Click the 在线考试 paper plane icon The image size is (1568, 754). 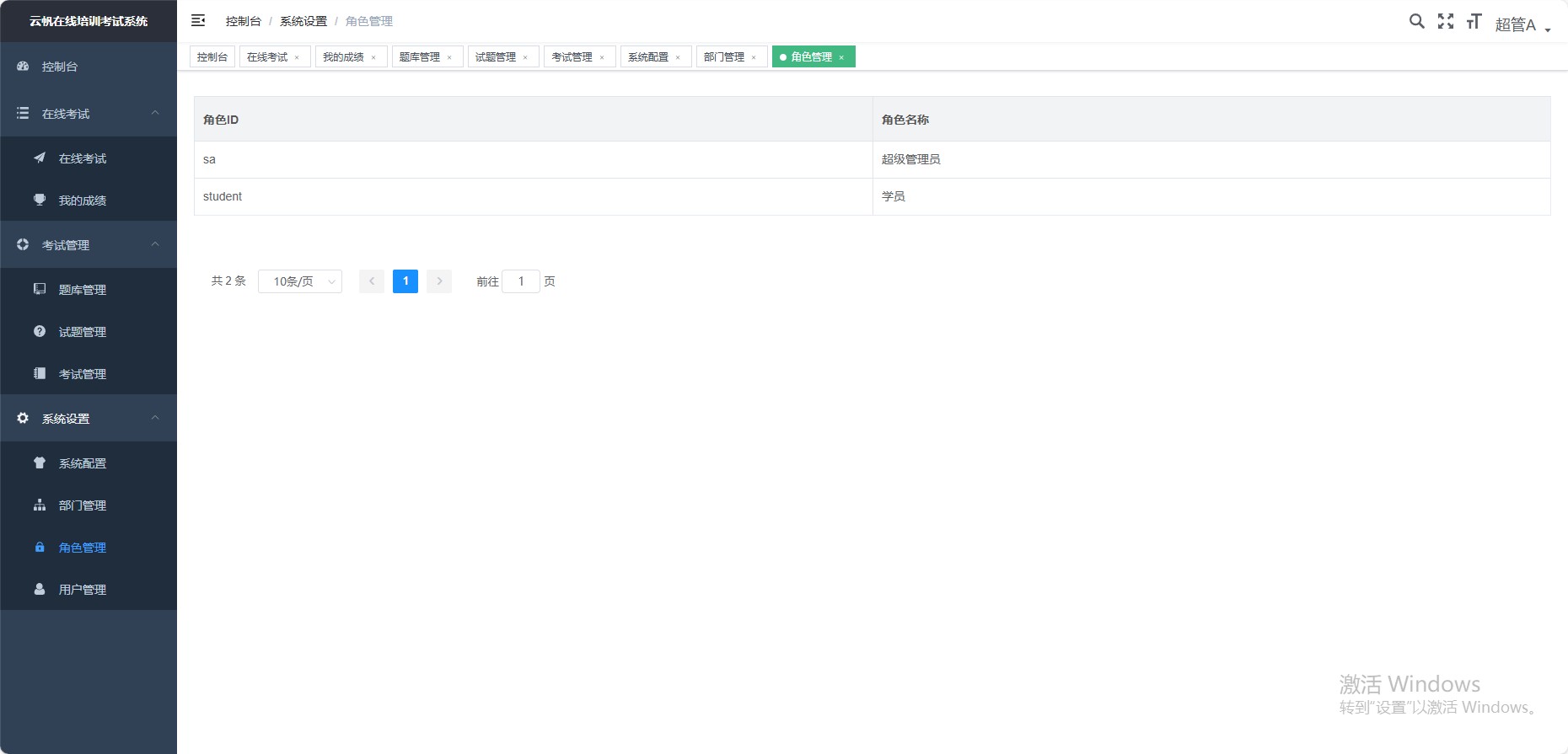[40, 158]
